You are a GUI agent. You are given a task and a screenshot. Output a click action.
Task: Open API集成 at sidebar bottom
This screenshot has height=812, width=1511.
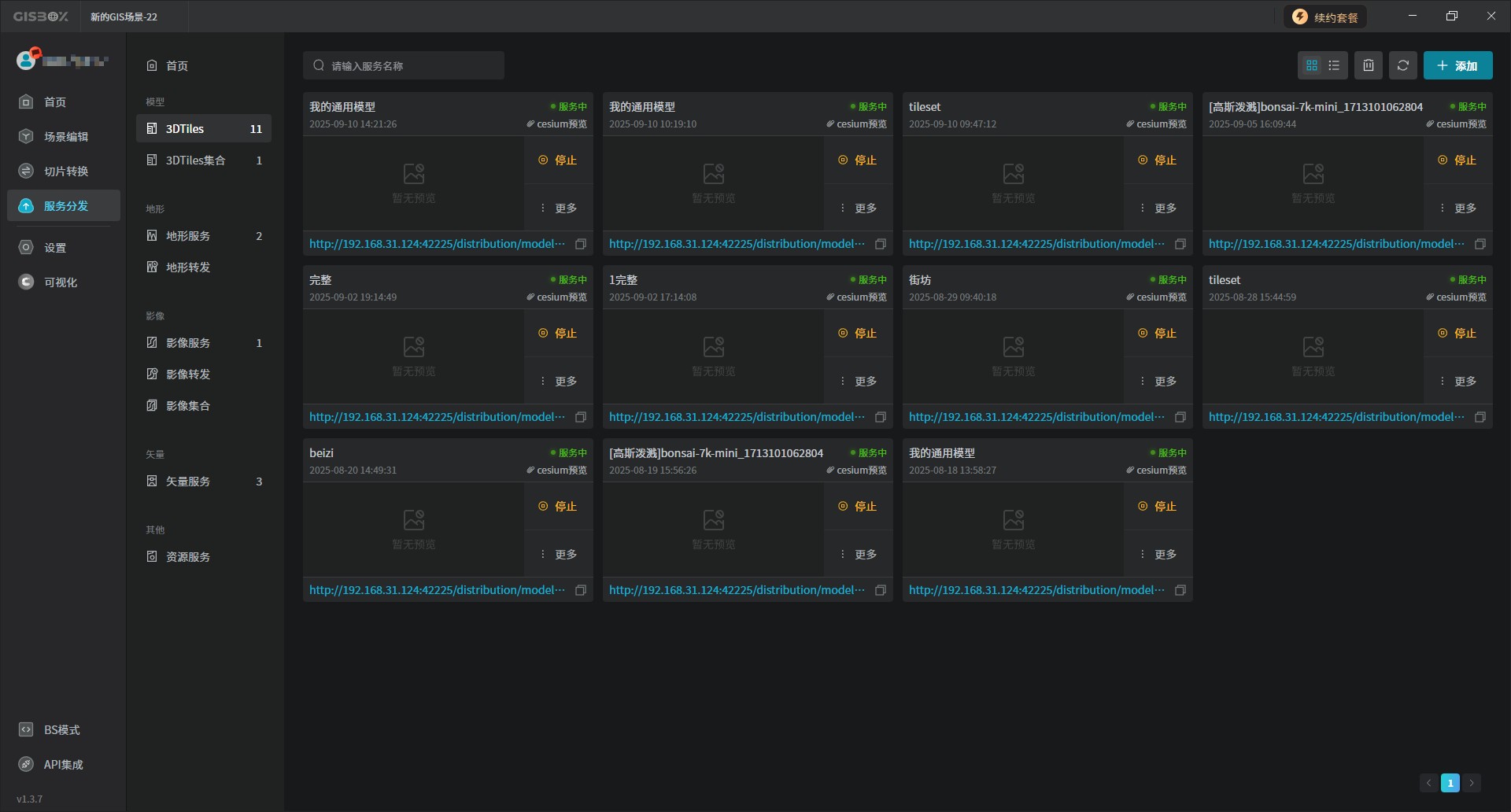click(x=63, y=764)
